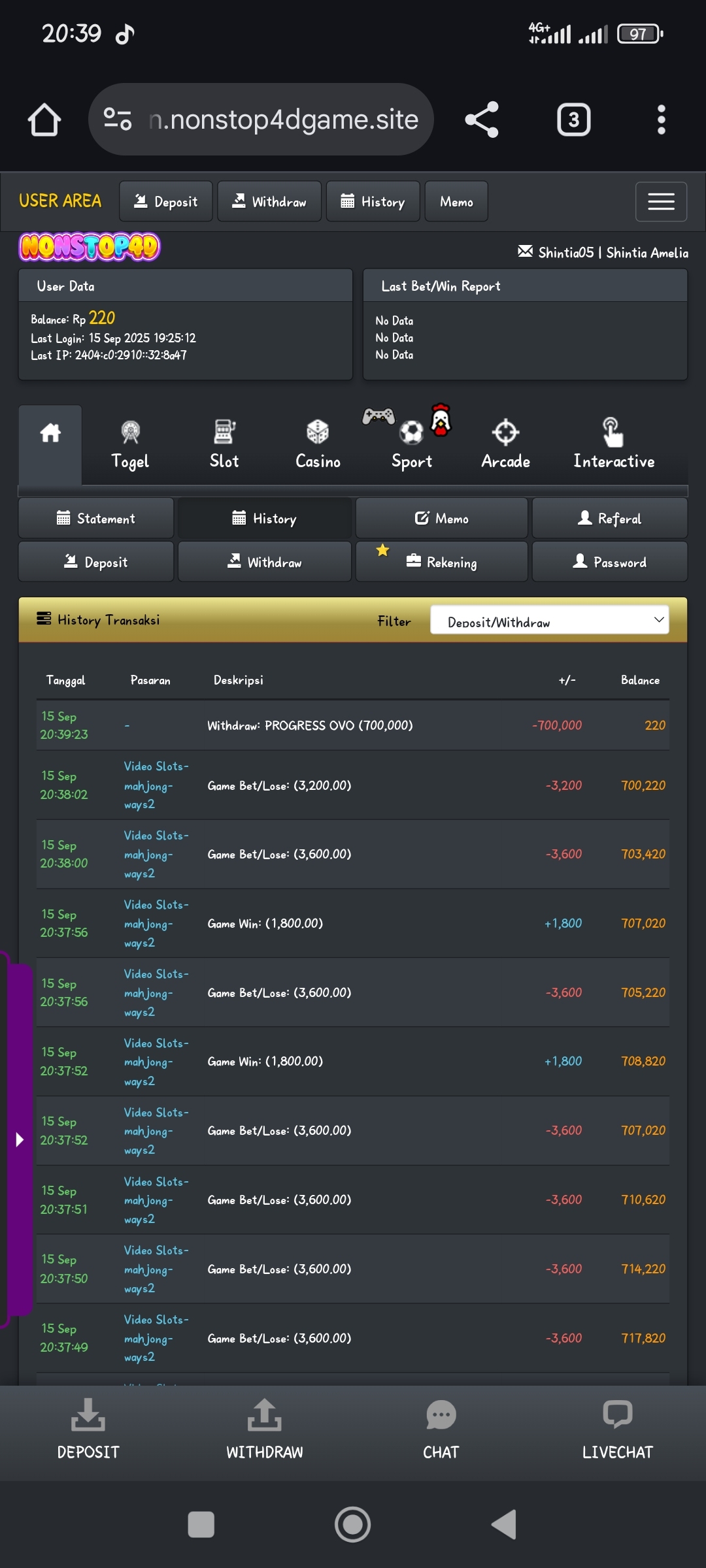Image resolution: width=706 pixels, height=1568 pixels.
Task: Open the Casino dice category
Action: click(x=318, y=444)
